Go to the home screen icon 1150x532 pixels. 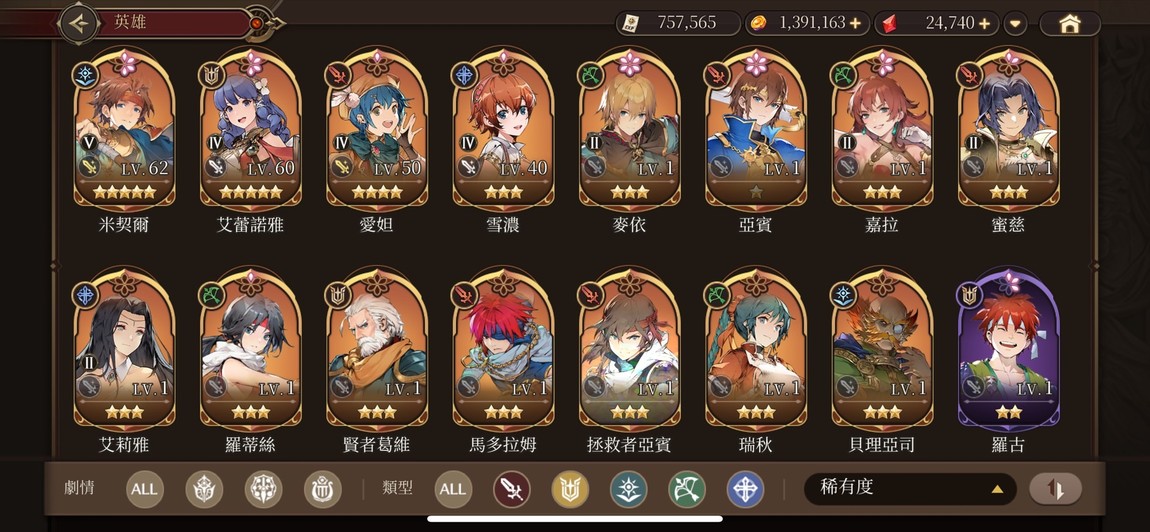pyautogui.click(x=1070, y=23)
